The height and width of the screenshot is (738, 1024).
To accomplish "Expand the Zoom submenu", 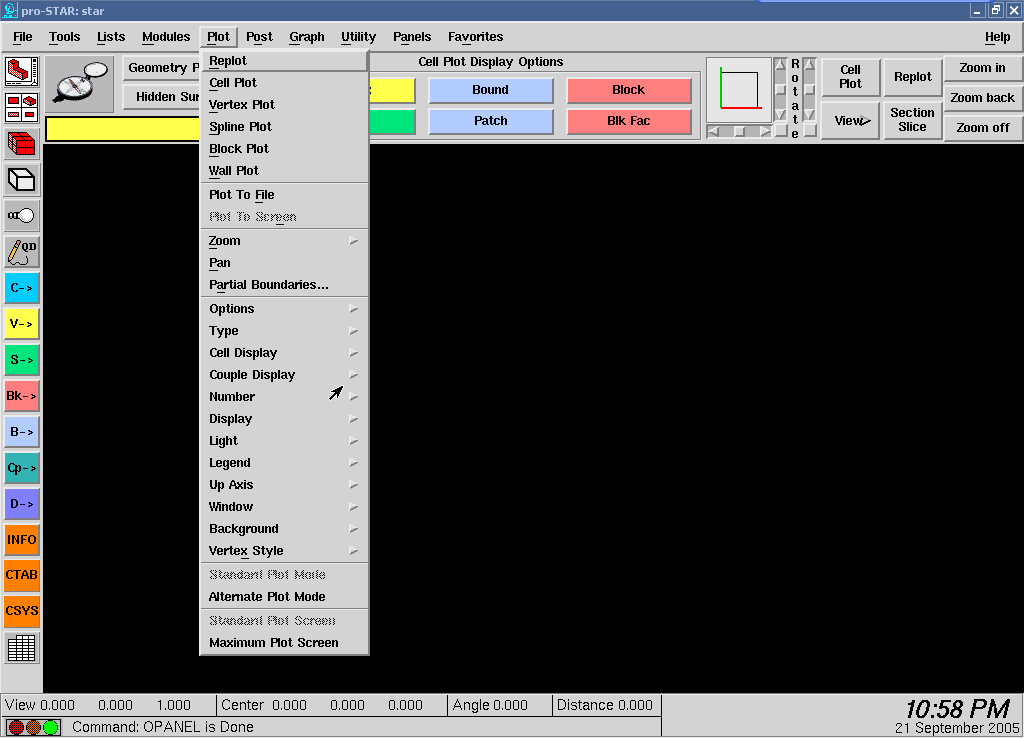I will 285,241.
